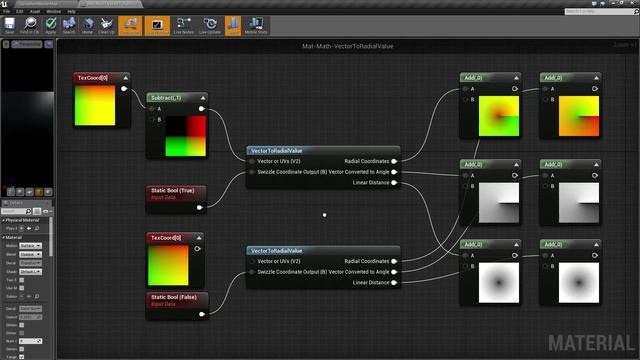Select the cube preview mesh icon
The height and width of the screenshot is (360, 640).
[39, 191]
